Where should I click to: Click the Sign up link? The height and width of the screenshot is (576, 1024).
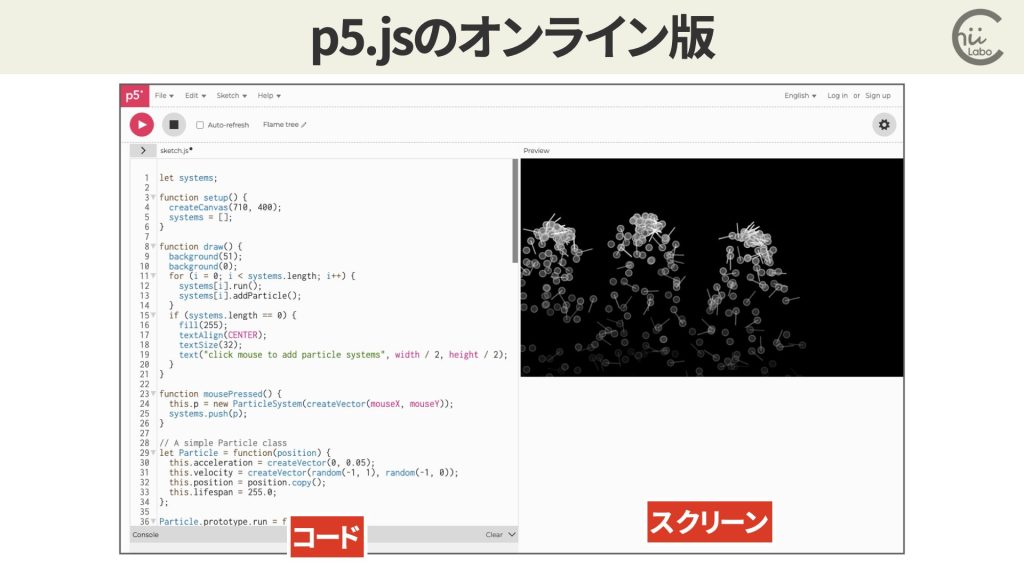click(878, 95)
